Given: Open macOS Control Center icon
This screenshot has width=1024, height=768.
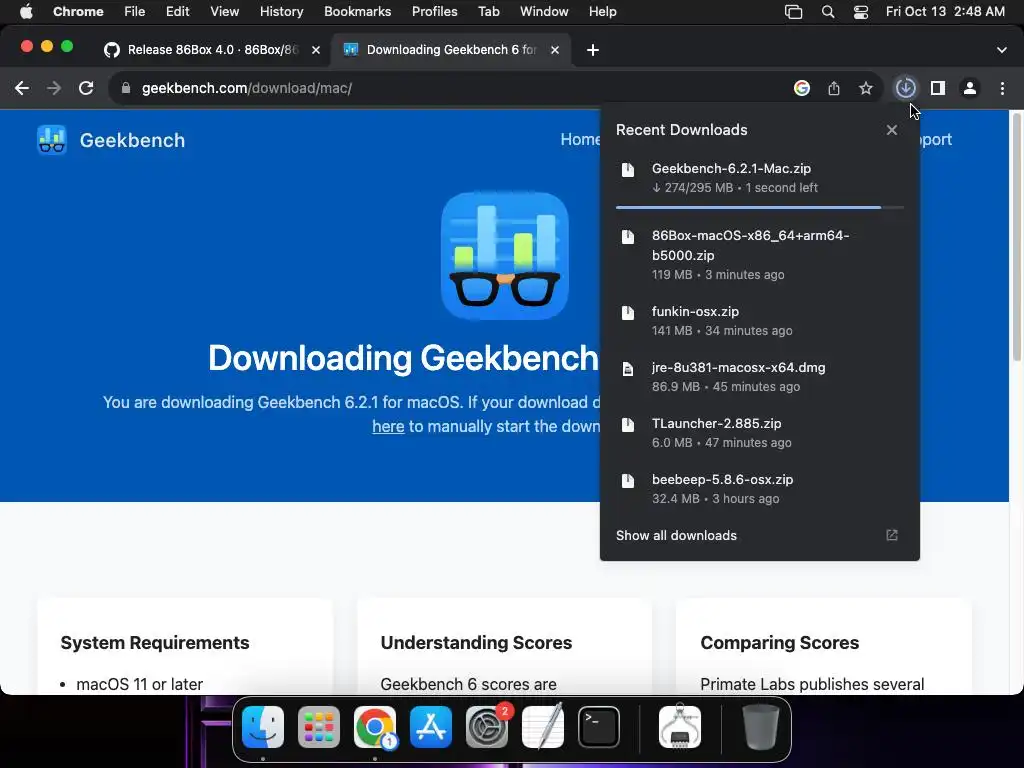Looking at the screenshot, I should click(861, 12).
